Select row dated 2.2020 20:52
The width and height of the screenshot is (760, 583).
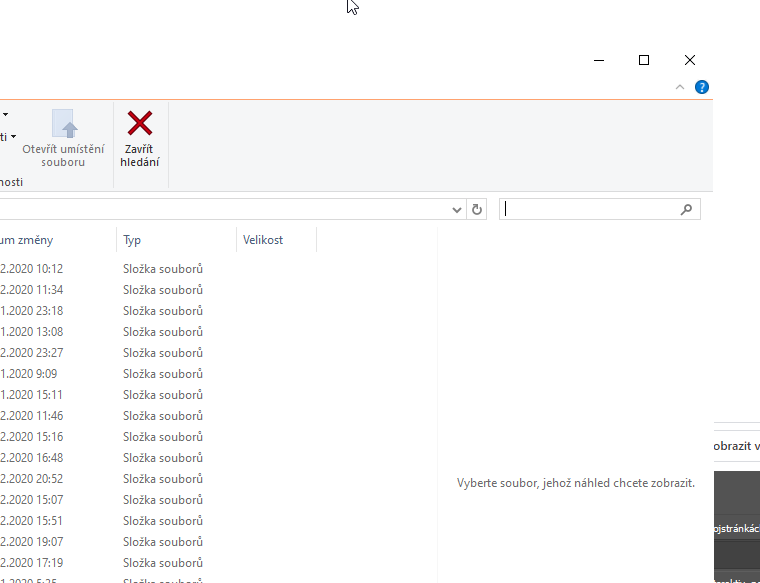(158, 479)
